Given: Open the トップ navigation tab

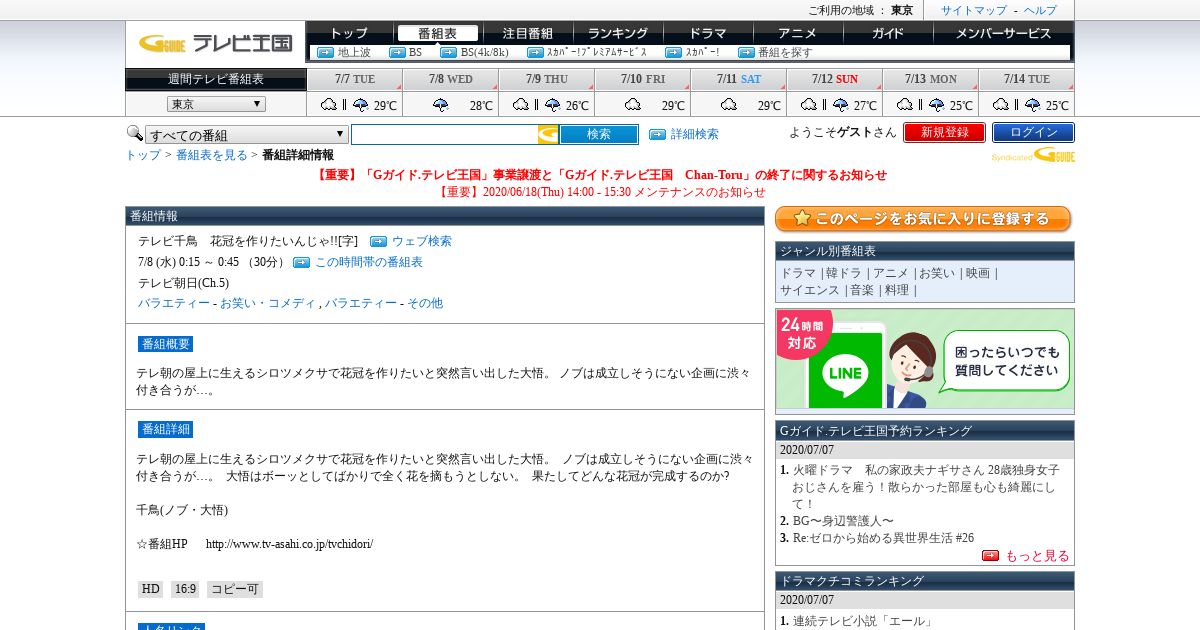Looking at the screenshot, I should pyautogui.click(x=348, y=33).
